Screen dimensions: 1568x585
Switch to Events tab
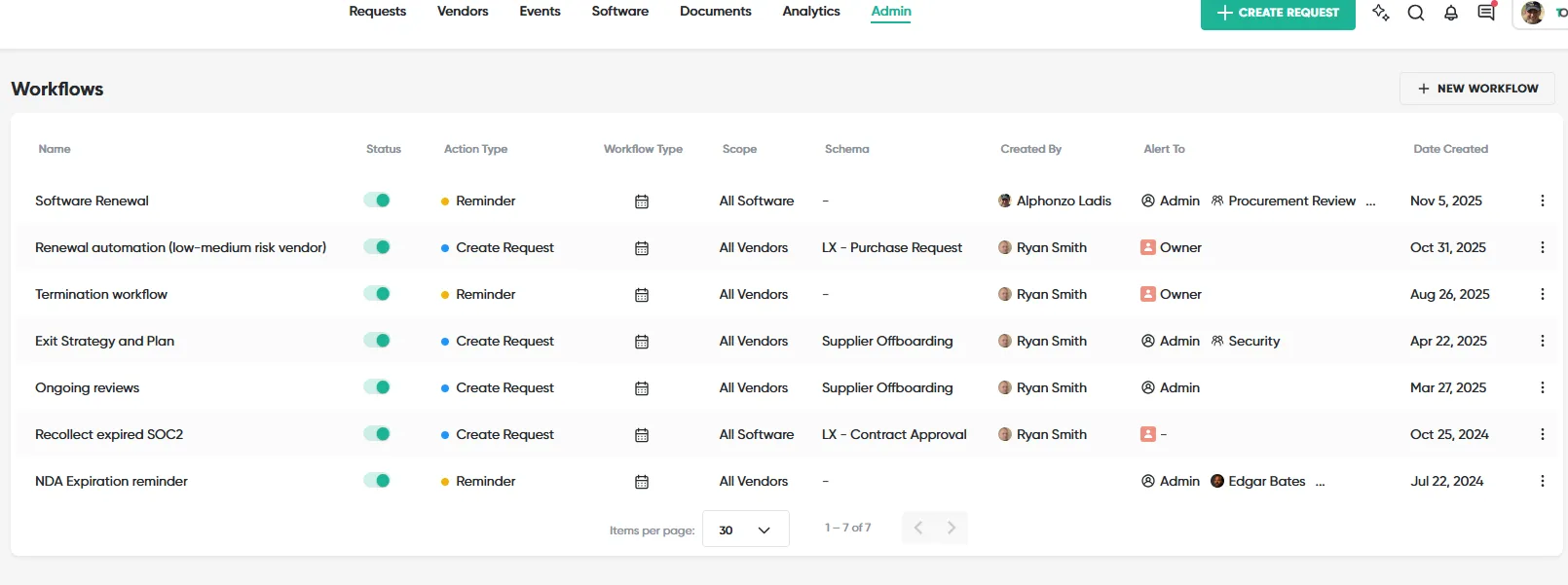[x=540, y=11]
